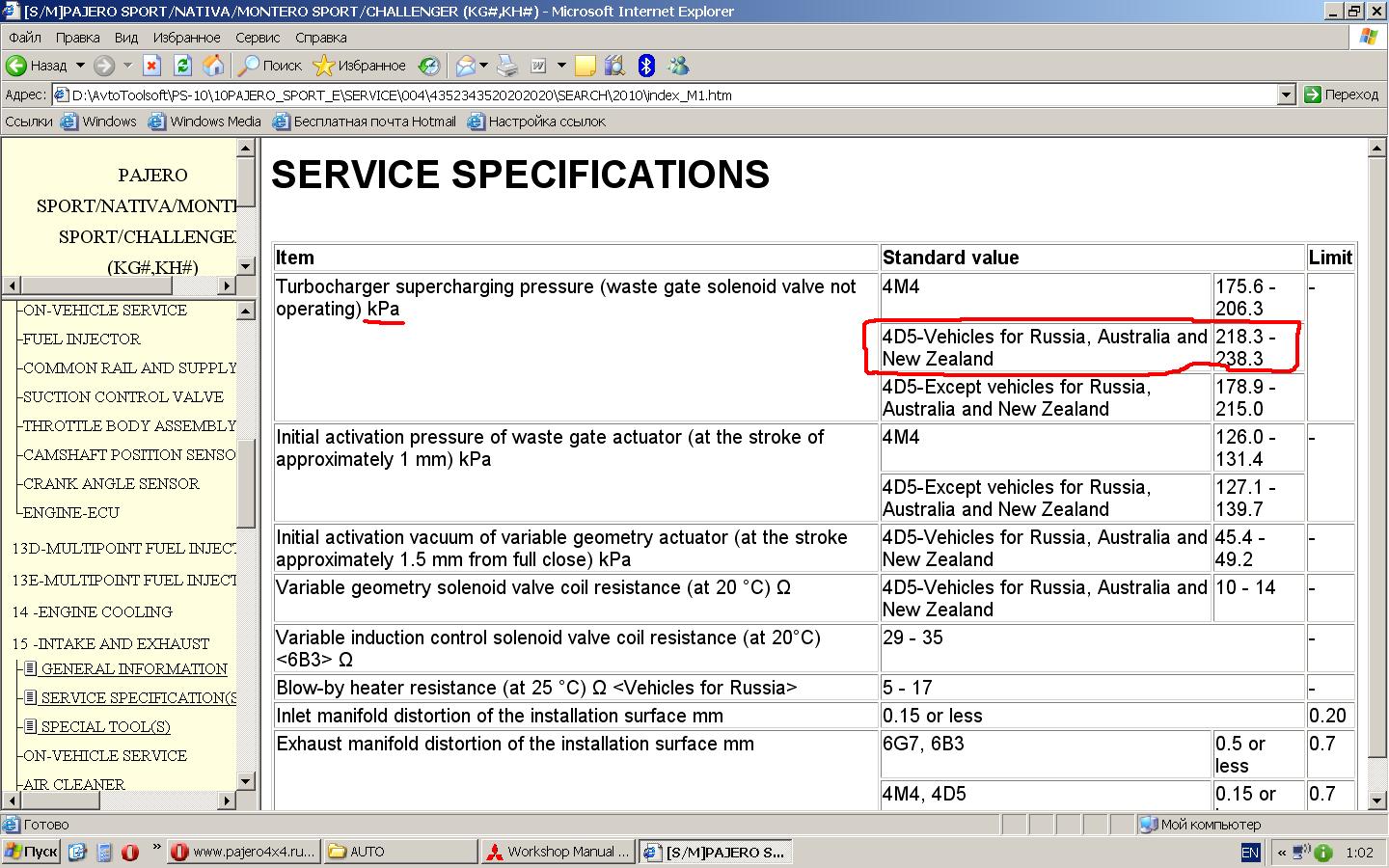1389x868 pixels.
Task: Open the Favorites (Избранное) star button
Action: pyautogui.click(x=361, y=66)
